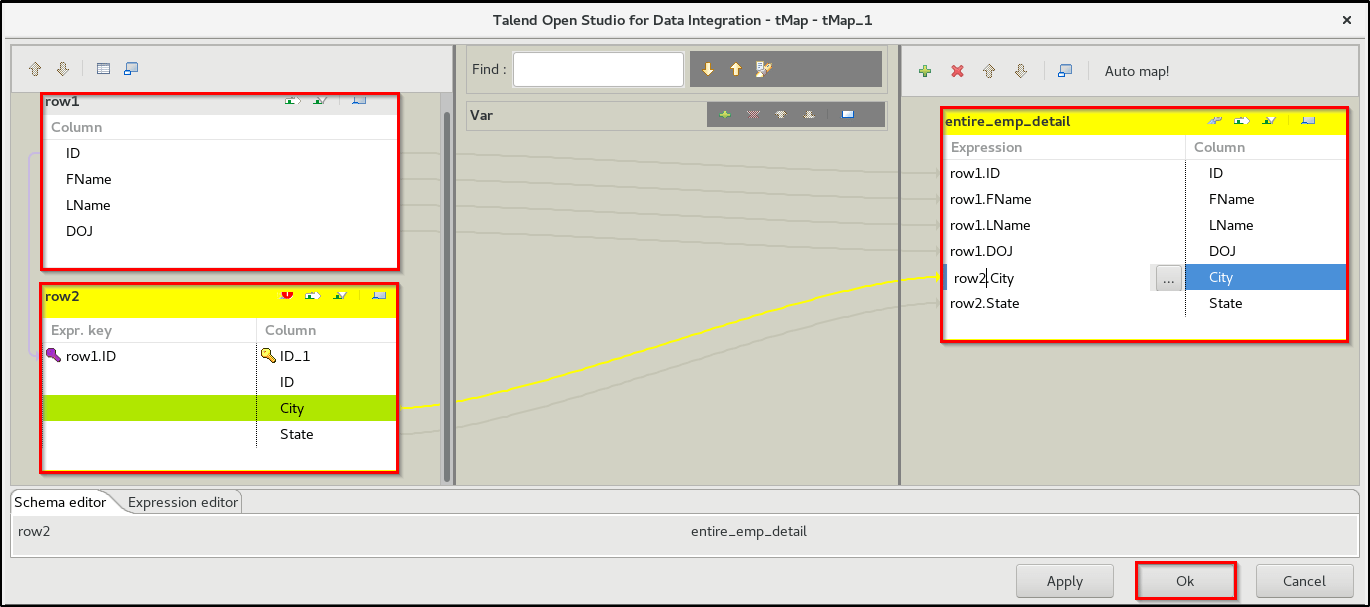Minimize the entire_emp_detail table window icon

pyautogui.click(x=1307, y=120)
